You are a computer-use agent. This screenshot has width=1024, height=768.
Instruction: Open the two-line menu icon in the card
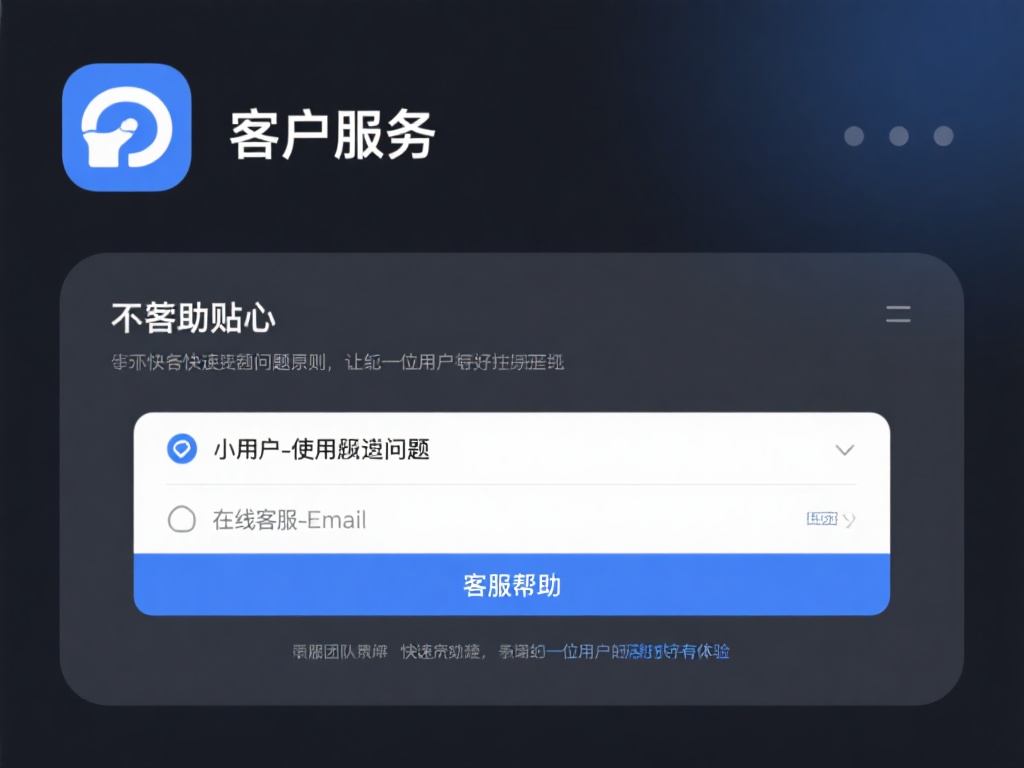click(x=898, y=314)
